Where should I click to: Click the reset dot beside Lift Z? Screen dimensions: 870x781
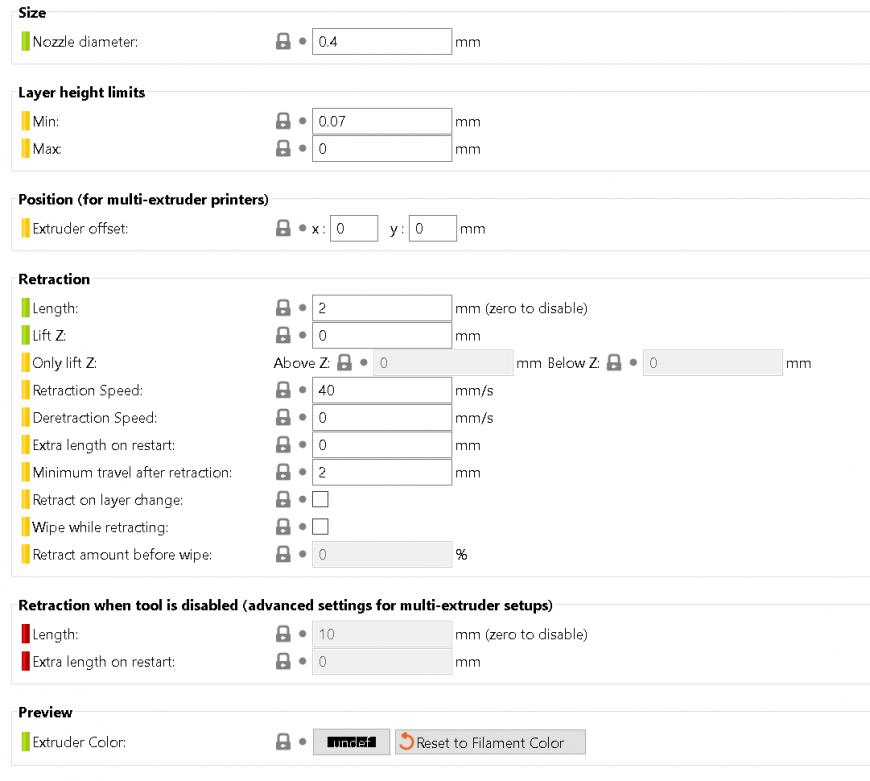point(302,335)
